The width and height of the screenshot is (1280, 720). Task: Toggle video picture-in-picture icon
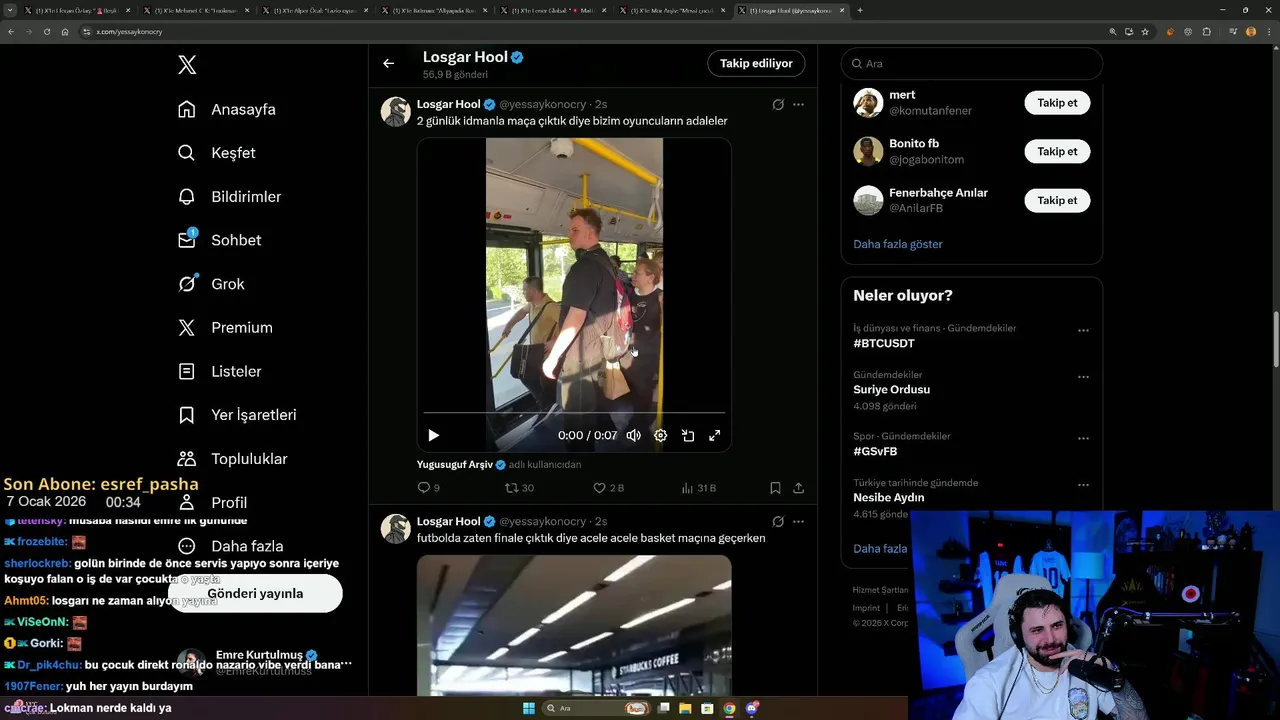688,435
